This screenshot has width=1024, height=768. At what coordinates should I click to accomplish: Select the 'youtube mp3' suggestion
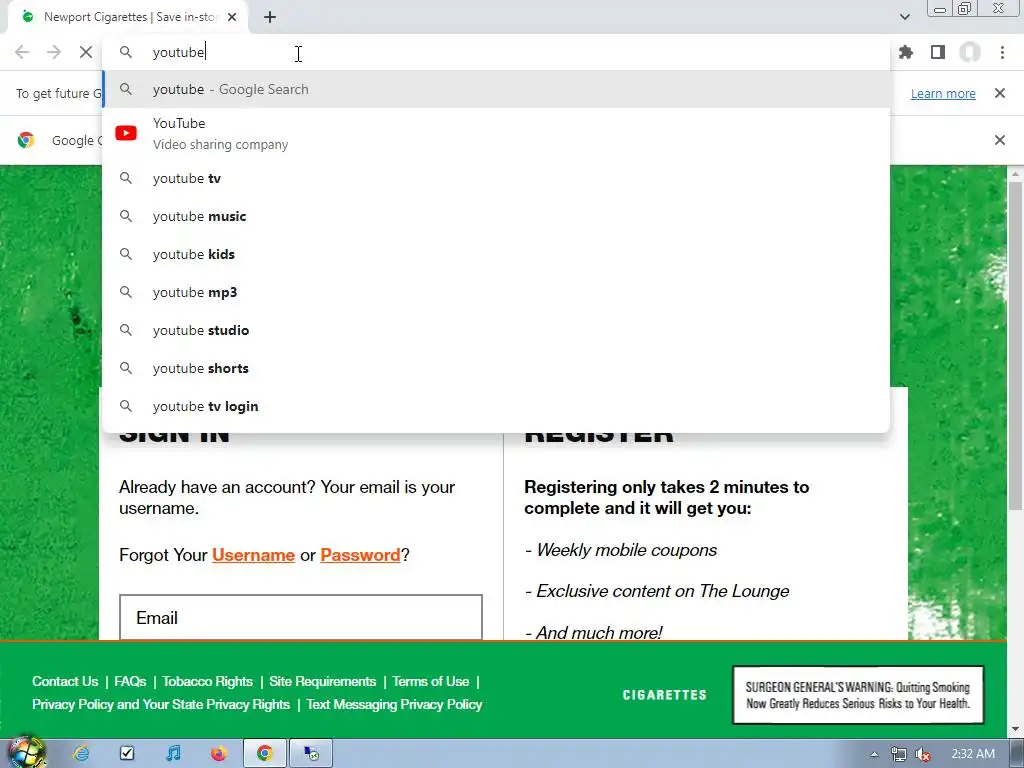click(x=496, y=292)
